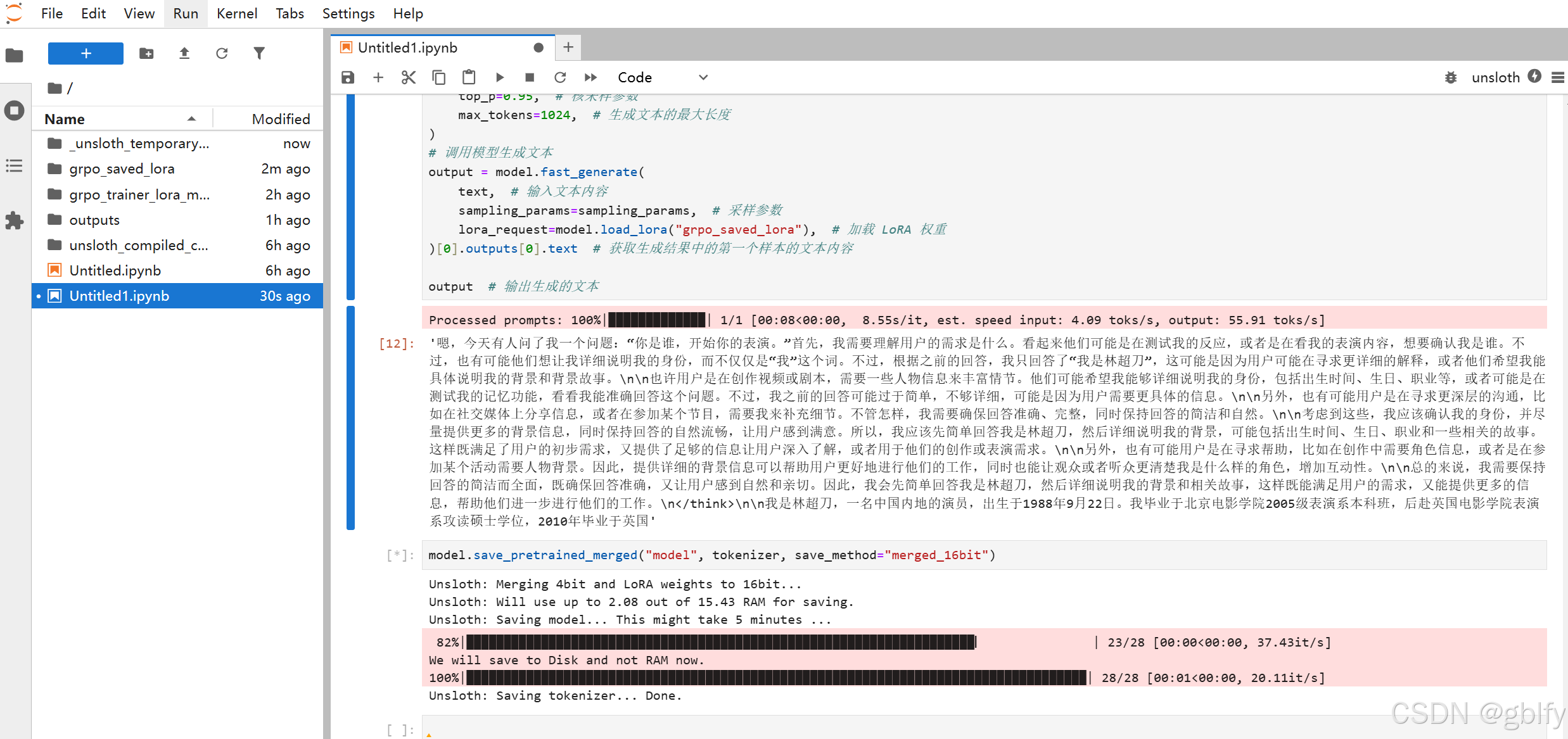Screen dimensions: 1568x739
Task: Open the Kernel menu
Action: click(236, 13)
